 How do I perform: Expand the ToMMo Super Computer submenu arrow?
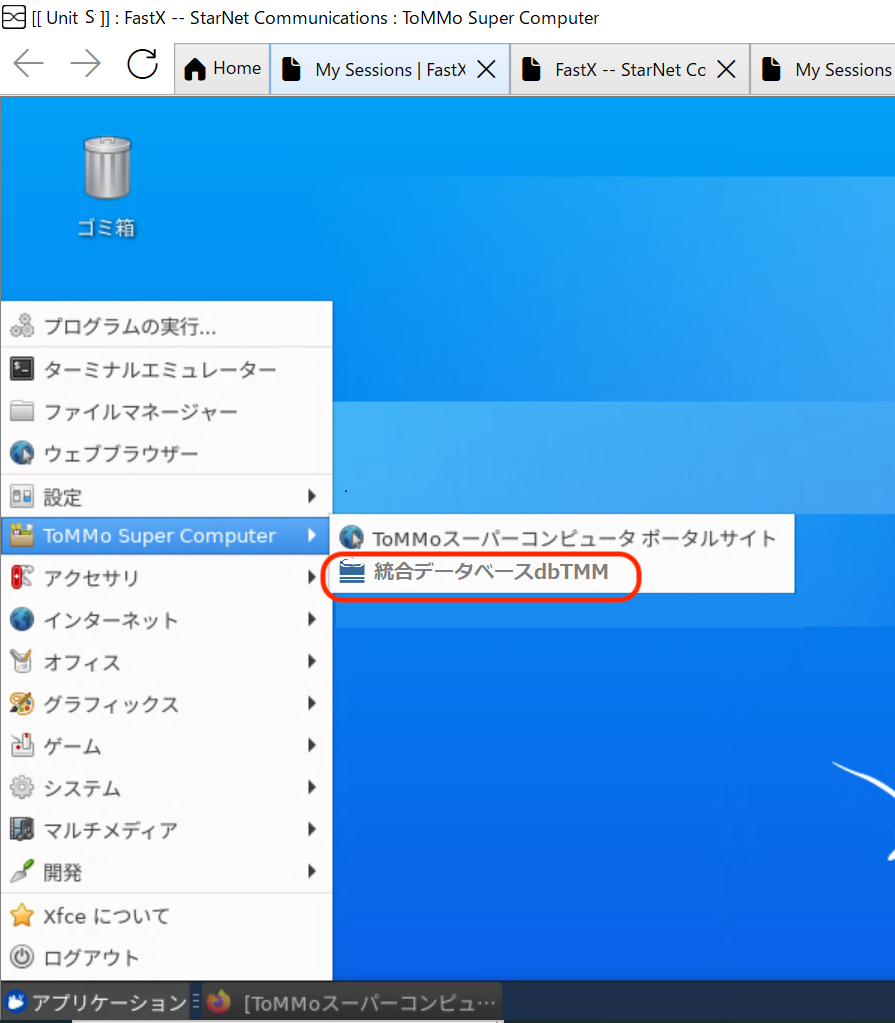click(312, 535)
